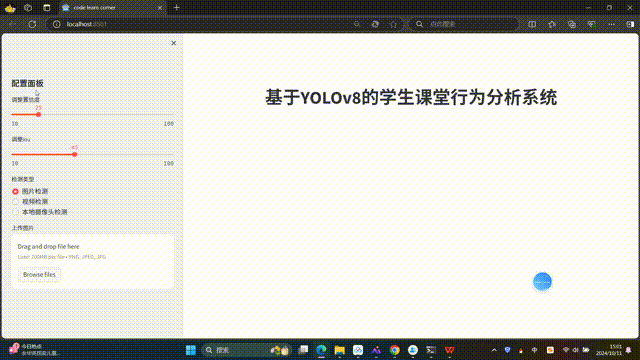Viewport: 640px width, 360px height.
Task: Open the clock and date on the taskbar
Action: (x=609, y=350)
